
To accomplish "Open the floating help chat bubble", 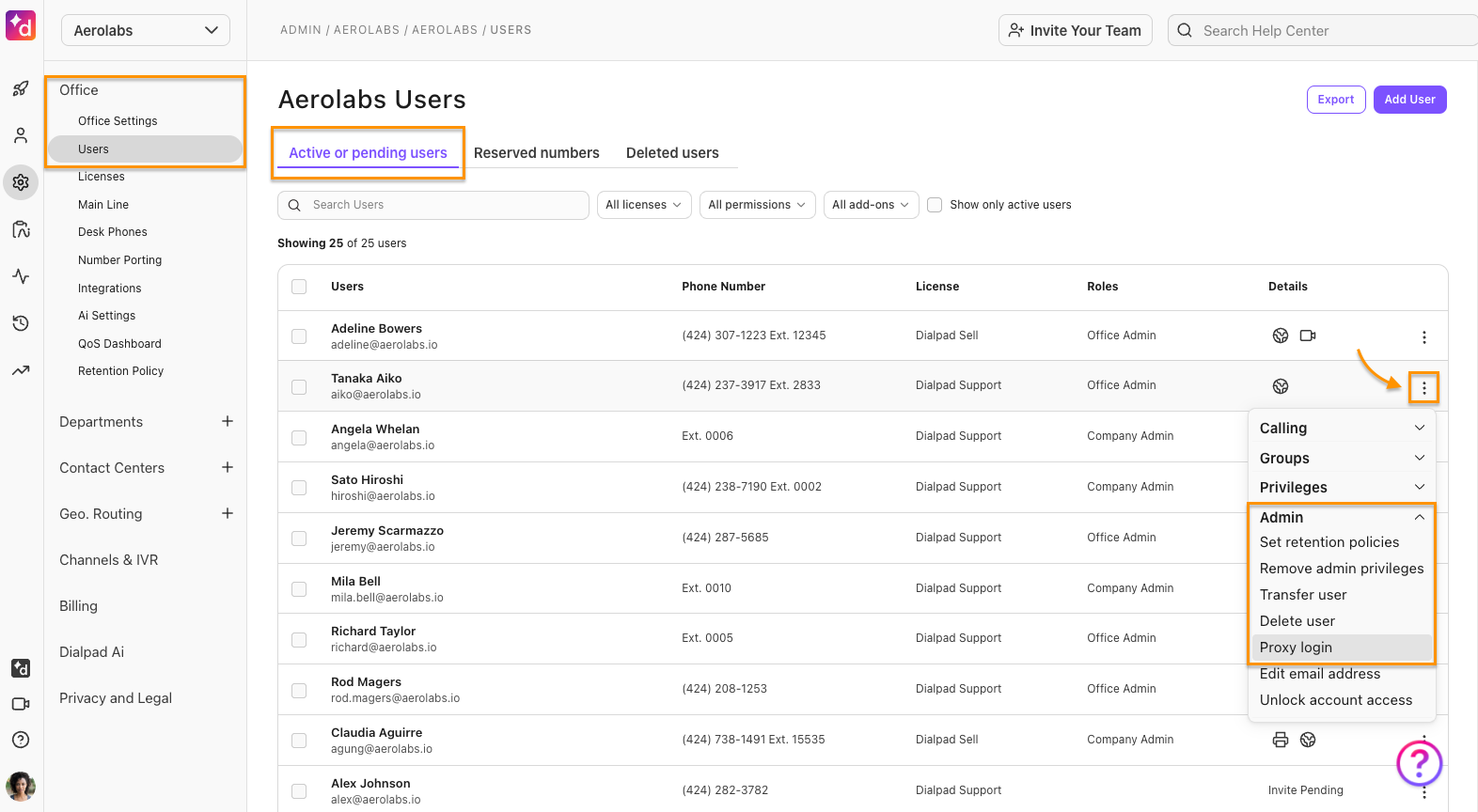I will point(1420,763).
